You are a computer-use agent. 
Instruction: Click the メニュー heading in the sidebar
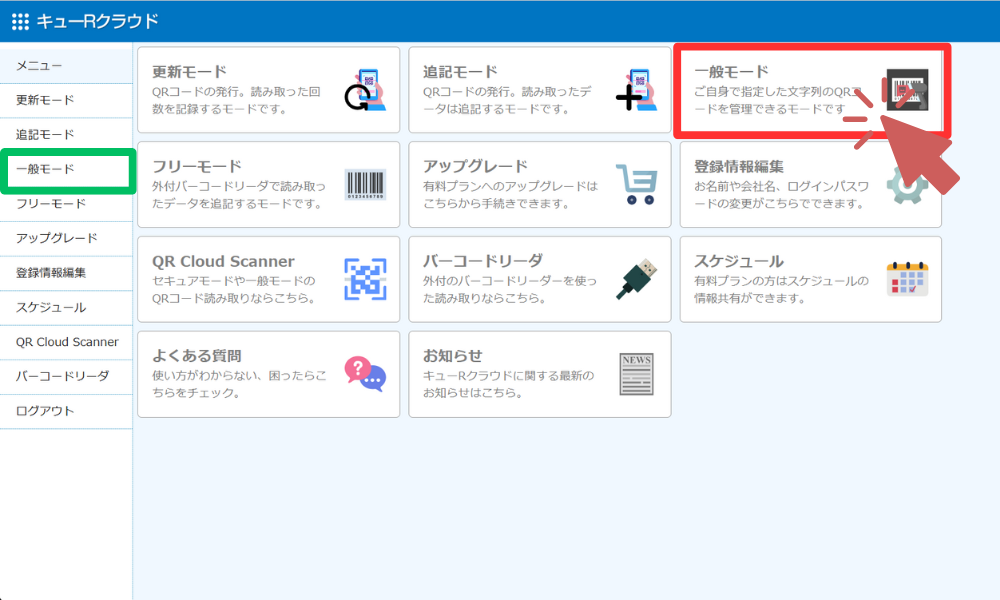point(39,66)
